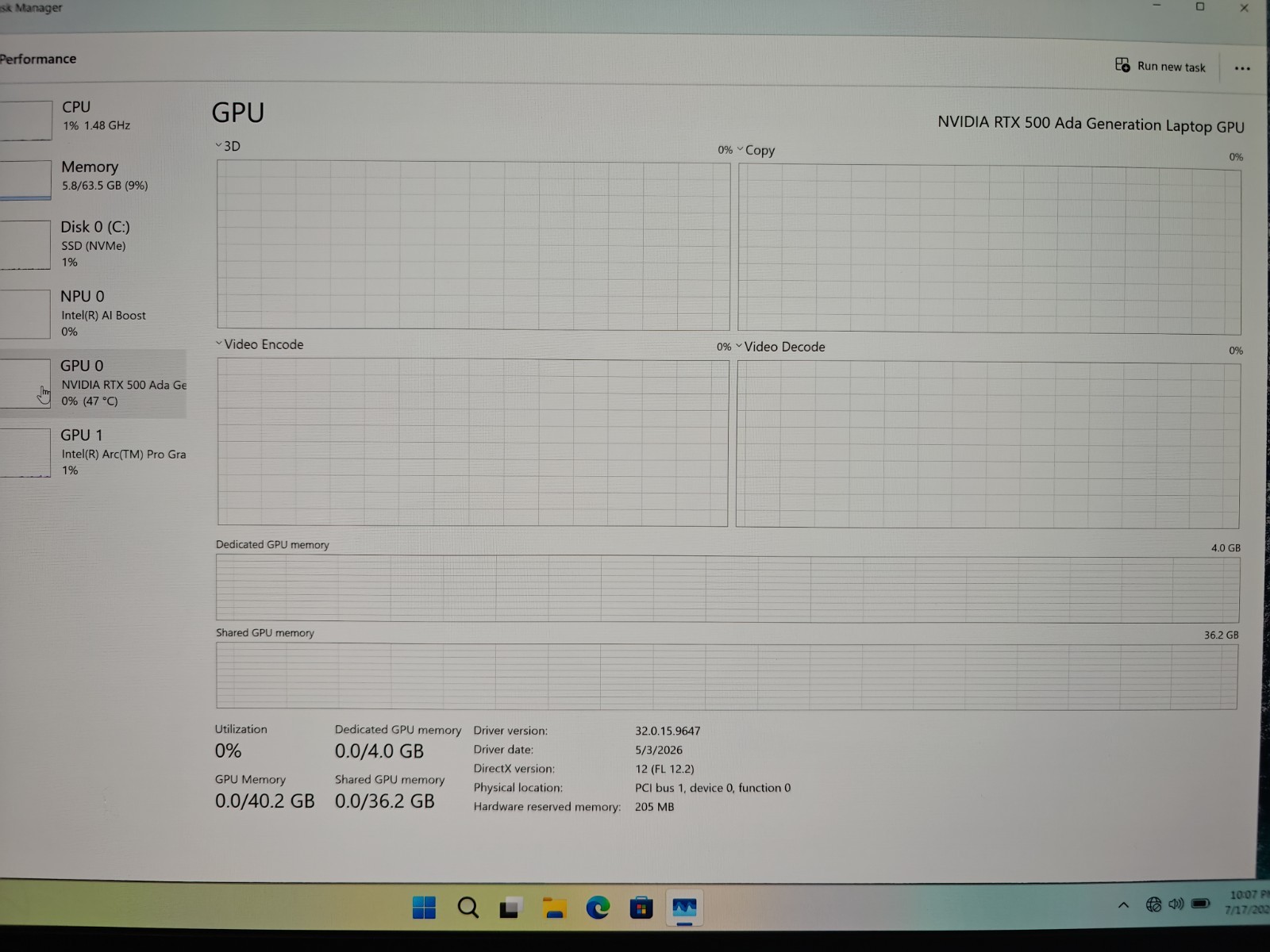Click the Dedicated GPU memory graph
The width and height of the screenshot is (1270, 952).
coord(727,588)
